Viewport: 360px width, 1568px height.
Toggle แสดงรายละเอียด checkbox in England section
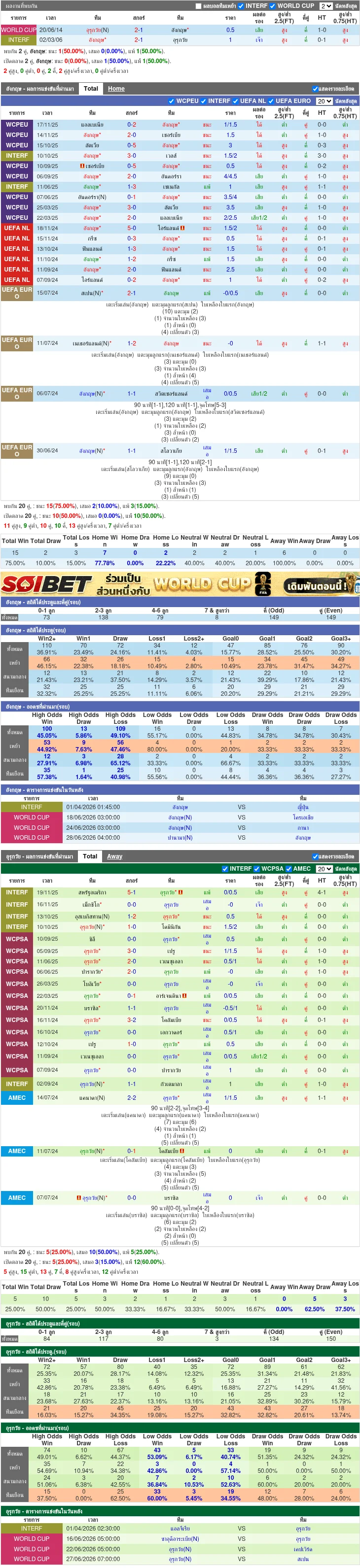click(315, 89)
